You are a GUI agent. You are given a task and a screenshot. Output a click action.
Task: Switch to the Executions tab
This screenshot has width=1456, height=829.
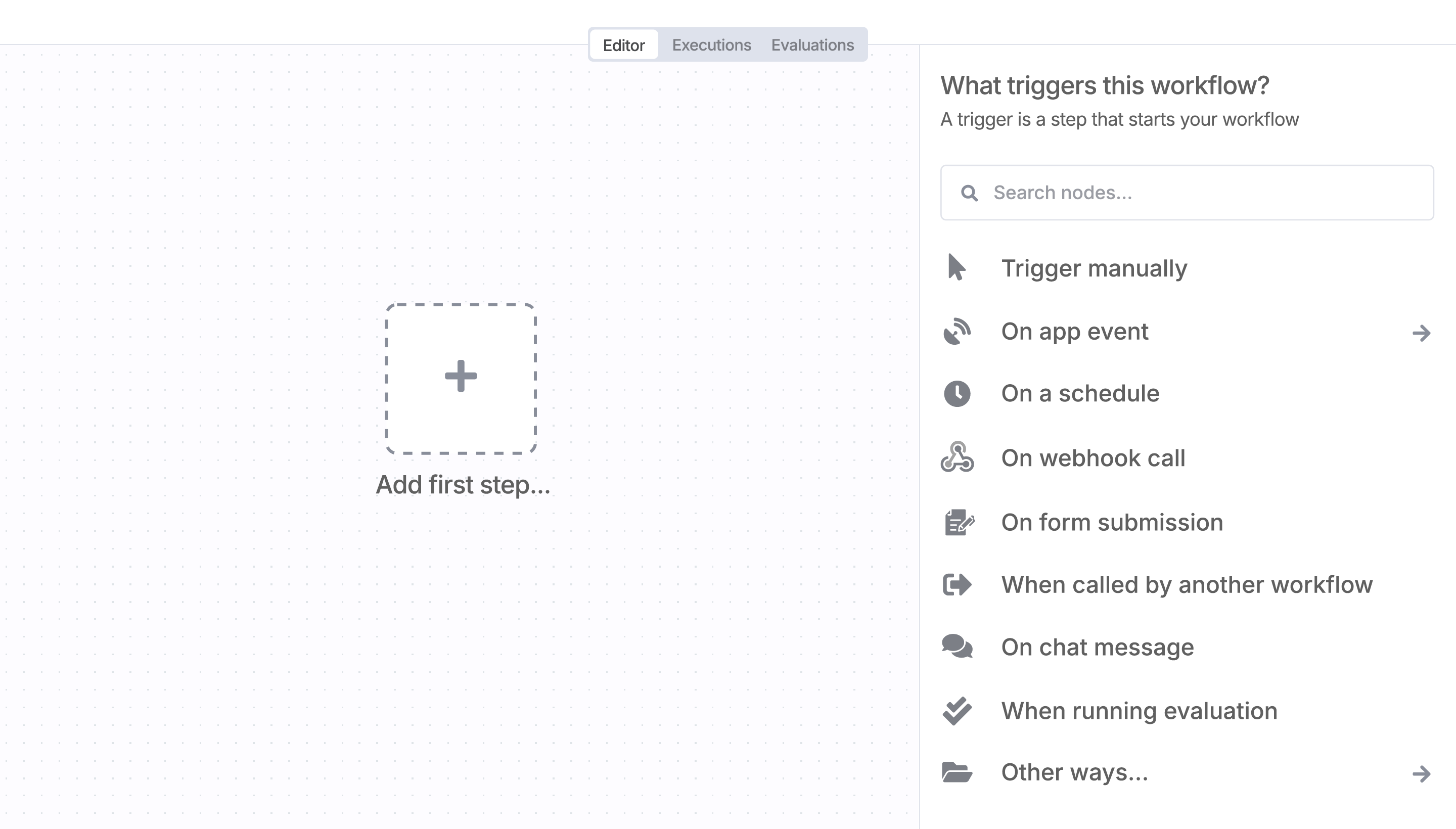click(711, 45)
